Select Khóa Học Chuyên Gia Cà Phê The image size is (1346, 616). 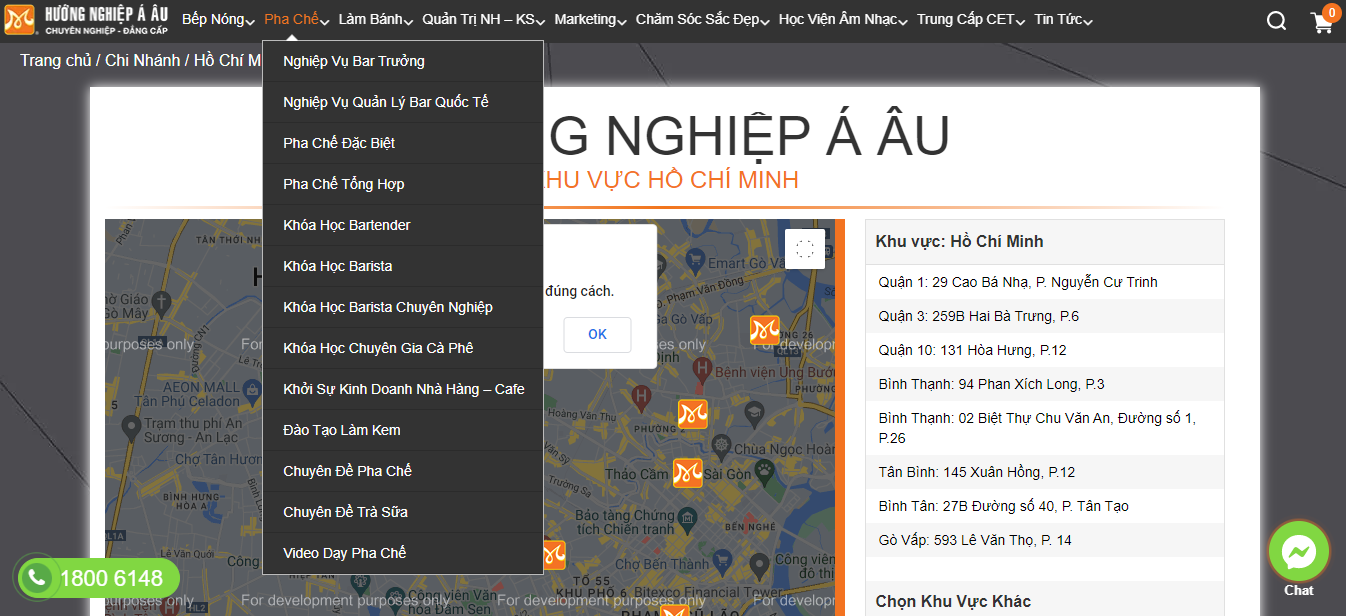(403, 348)
